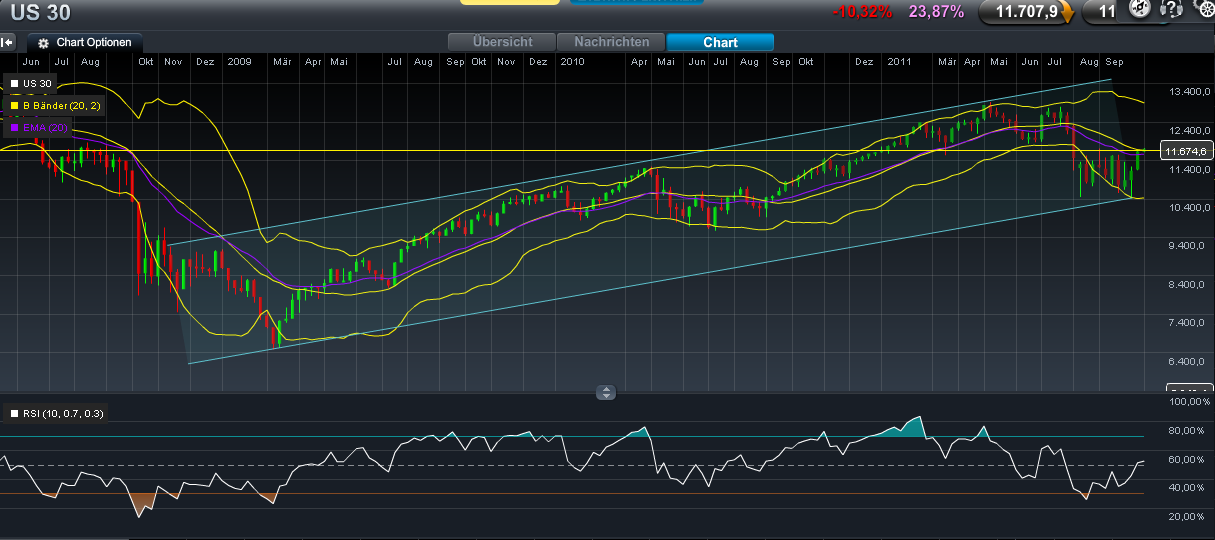Viewport: 1215px width, 540px height.
Task: Click the compass navigation icon
Action: tap(1139, 10)
